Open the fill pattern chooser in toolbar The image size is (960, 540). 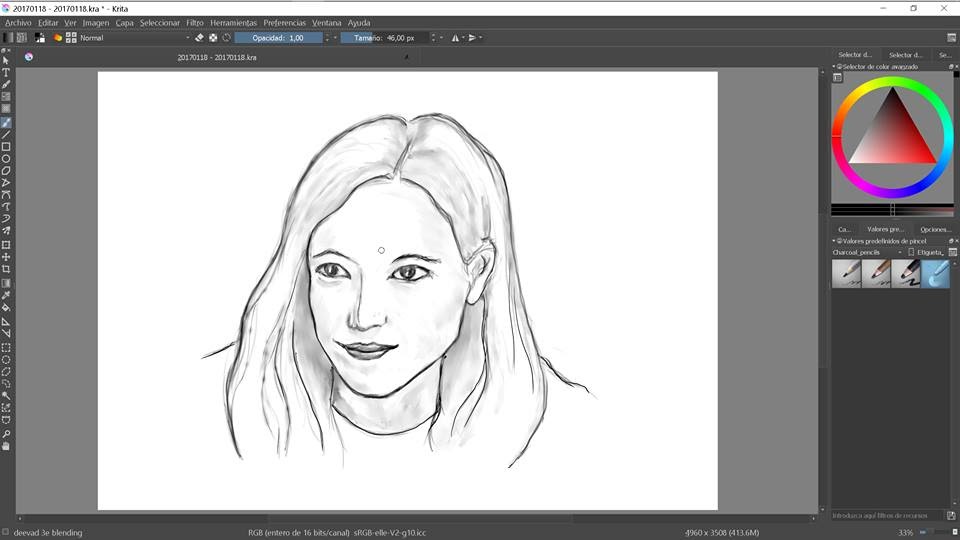click(x=21, y=38)
